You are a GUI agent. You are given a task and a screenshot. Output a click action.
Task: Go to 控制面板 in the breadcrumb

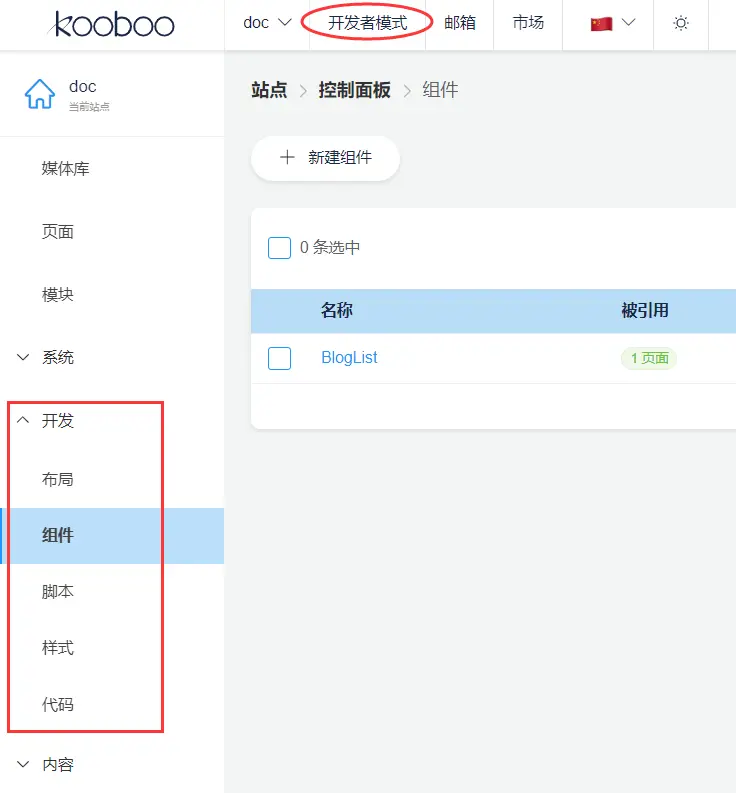point(354,90)
